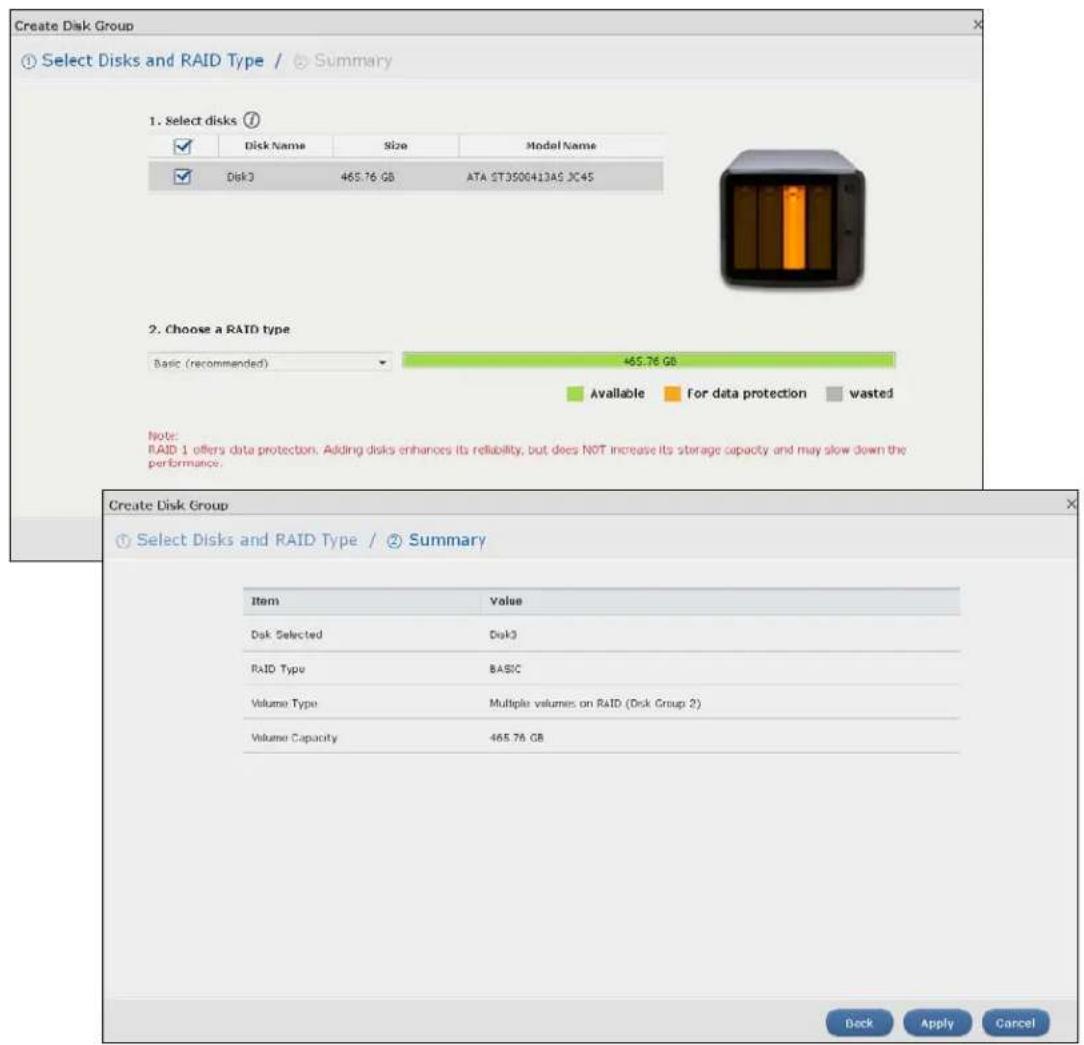The image size is (1084, 1045).
Task: Open the Basic (recommended) RAID type dropdown
Action: click(x=270, y=363)
